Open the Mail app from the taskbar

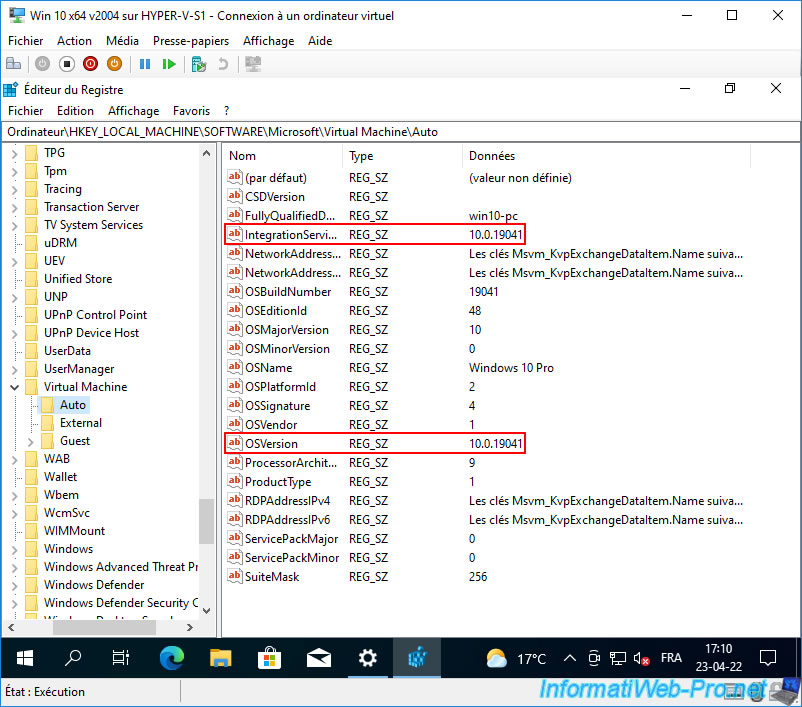point(319,658)
